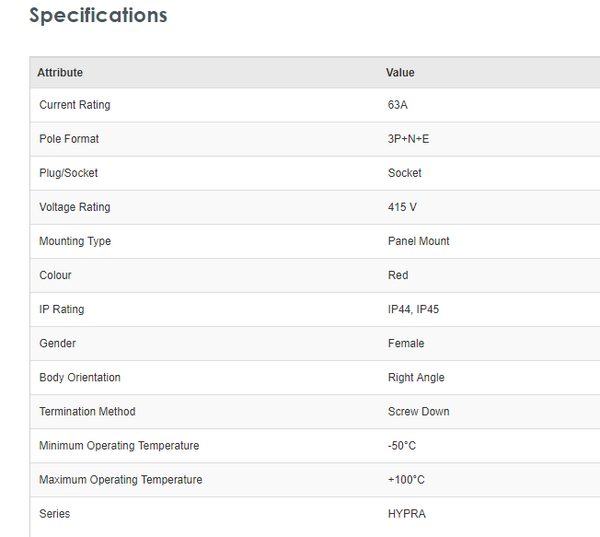The width and height of the screenshot is (600, 537).
Task: Select the Panel Mount value
Action: coord(419,241)
